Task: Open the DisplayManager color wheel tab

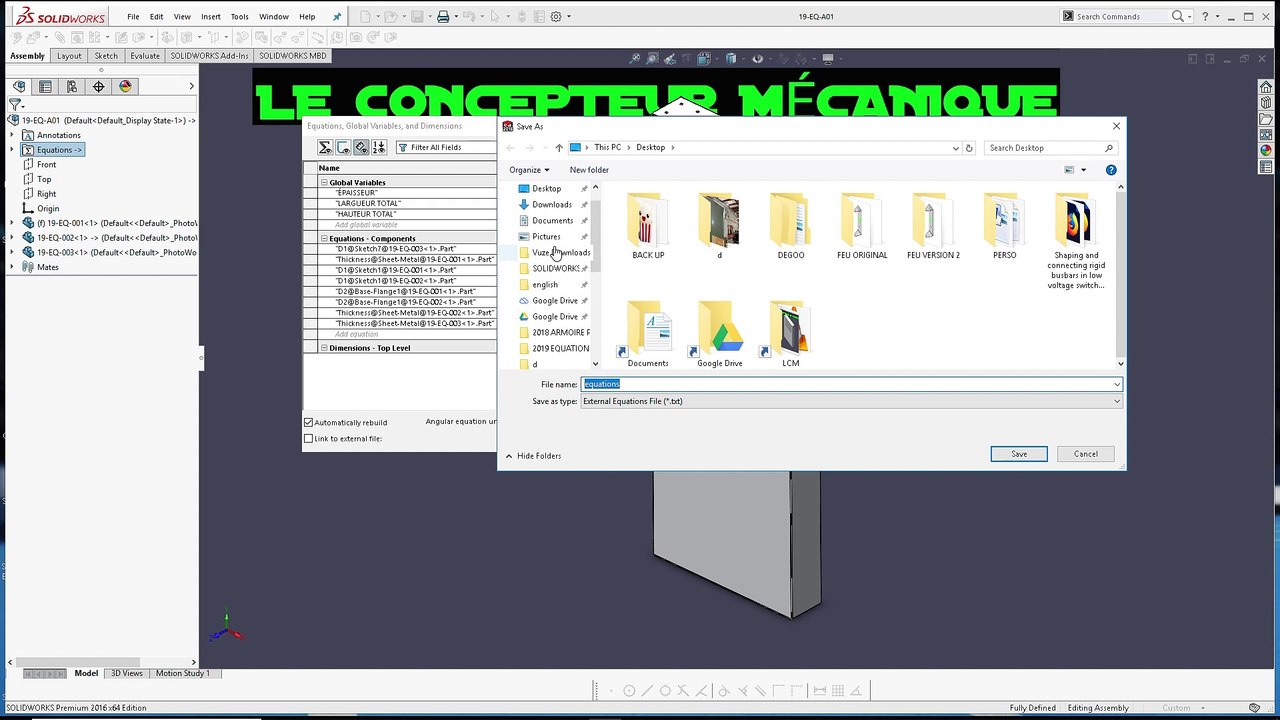Action: coord(125,87)
